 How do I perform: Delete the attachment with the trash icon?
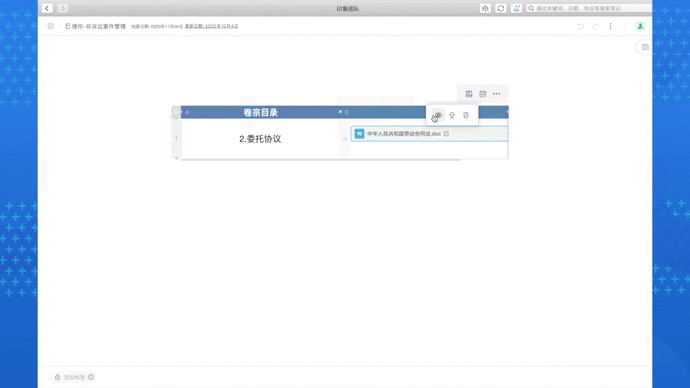tap(466, 115)
